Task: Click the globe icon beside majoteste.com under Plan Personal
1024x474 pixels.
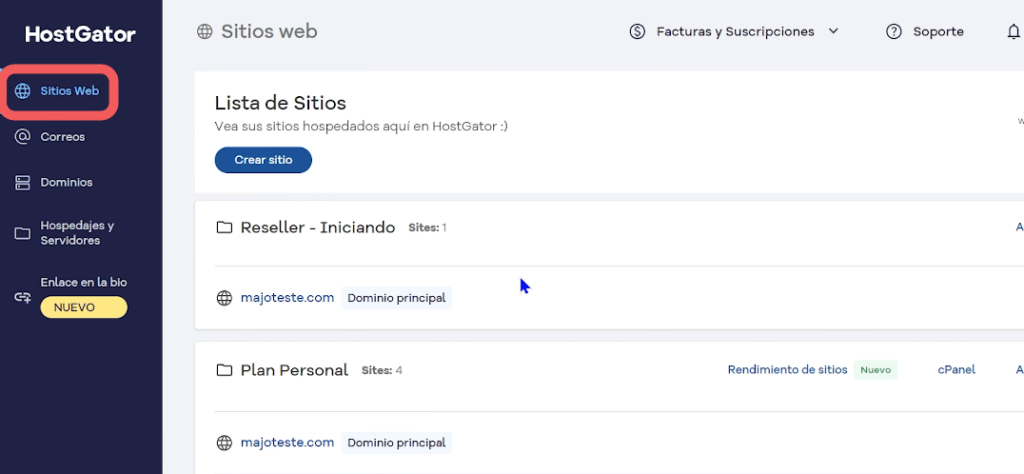Action: coord(224,443)
